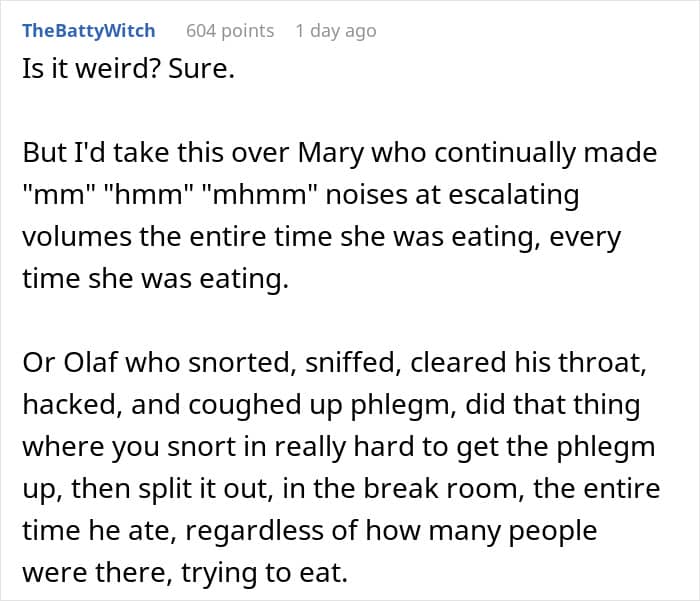Click the word 'Mary' in the comment
The width and height of the screenshot is (700, 601).
point(330,153)
